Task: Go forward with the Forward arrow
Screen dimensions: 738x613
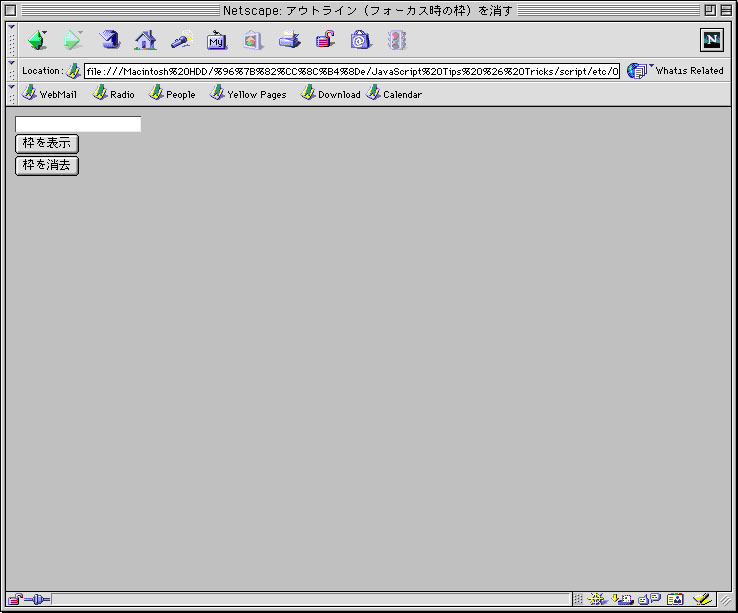Action: pyautogui.click(x=72, y=40)
